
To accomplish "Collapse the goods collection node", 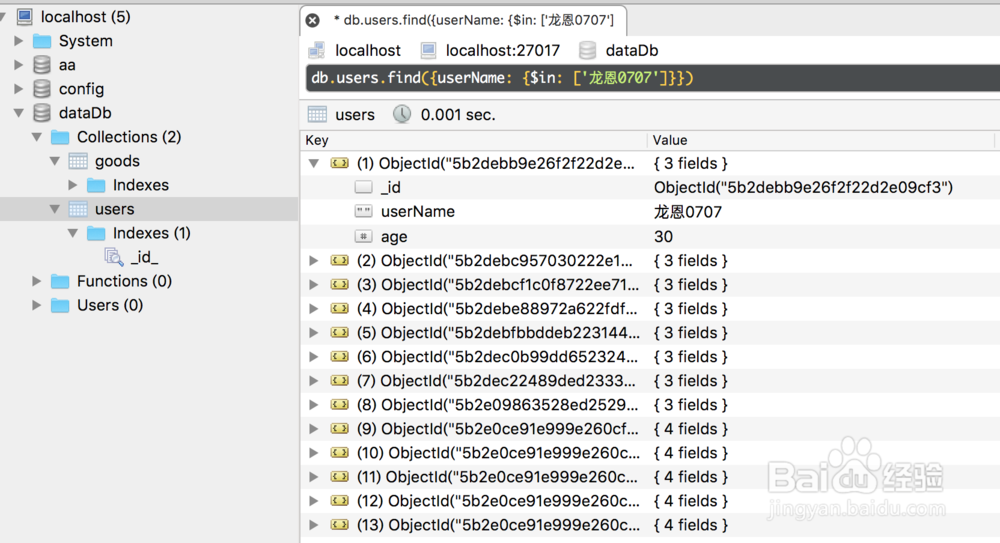I will [x=55, y=161].
